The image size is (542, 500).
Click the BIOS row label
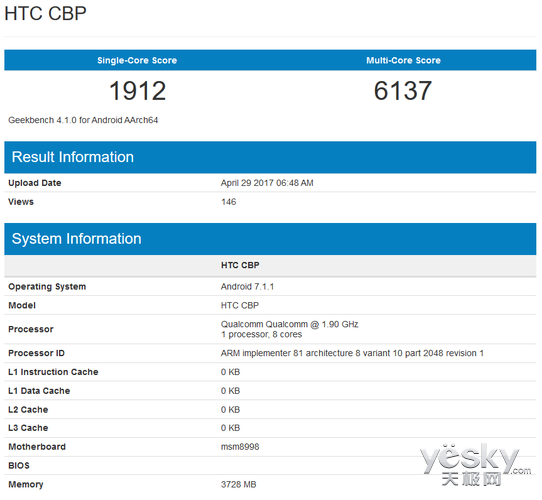click(x=19, y=466)
